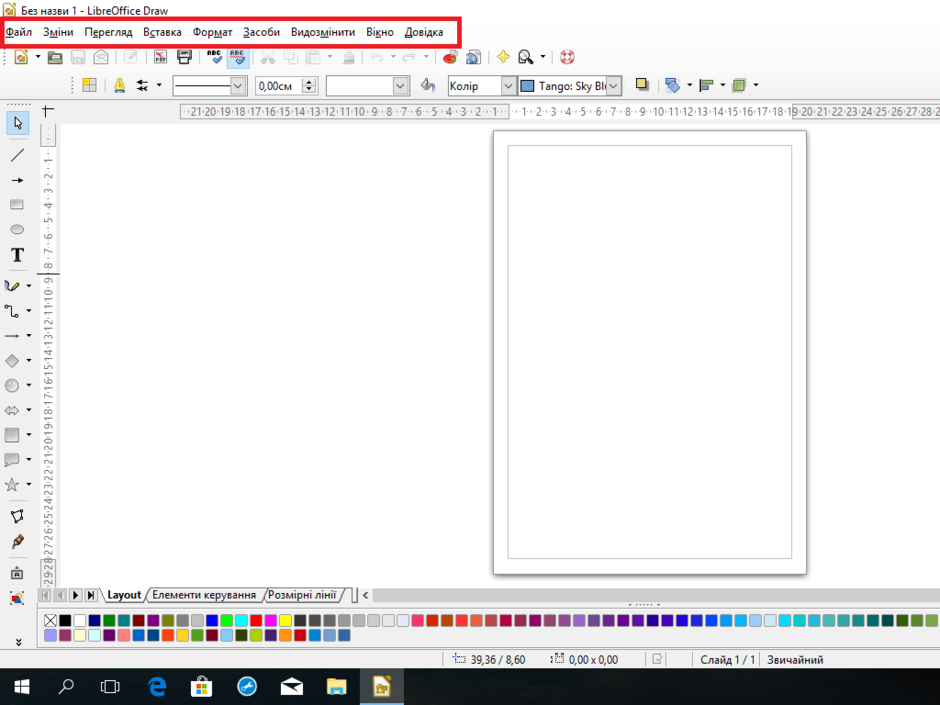This screenshot has height=705, width=940.
Task: Click the Zoom magnifier icon
Action: 526,58
